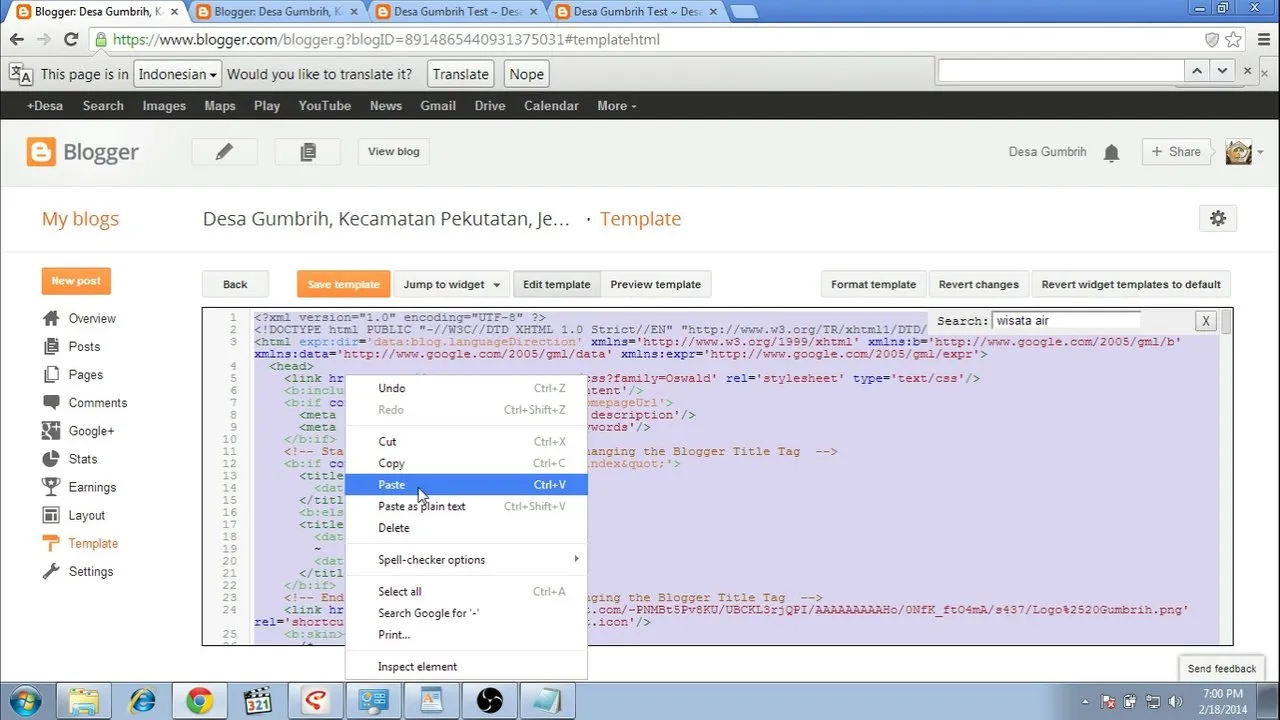The height and width of the screenshot is (720, 1280).
Task: Click Revert widget templates to default
Action: point(1131,284)
